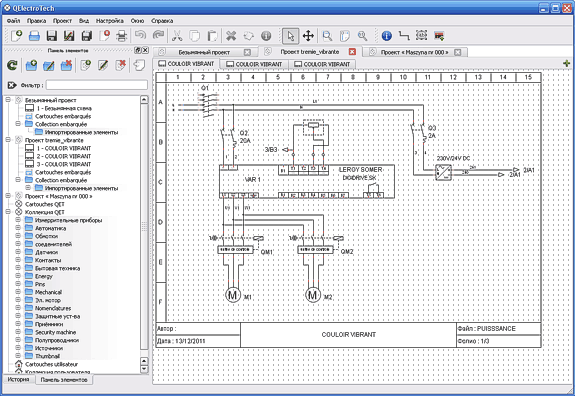This screenshot has height=396, width=575.
Task: Expand the Контакты folder
Action: [x=18, y=260]
